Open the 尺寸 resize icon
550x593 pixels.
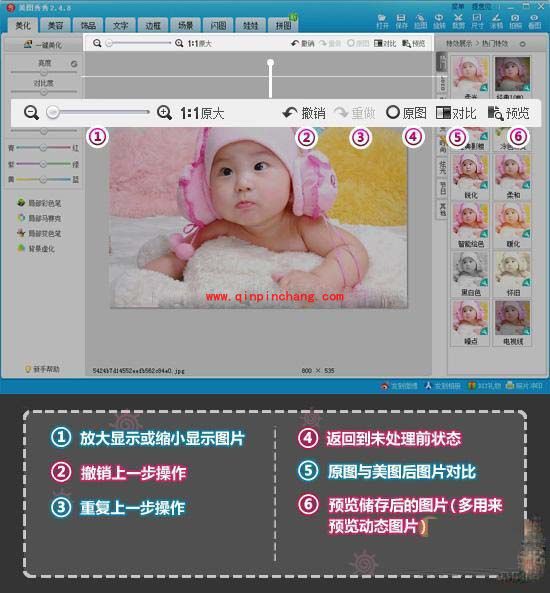[x=477, y=22]
